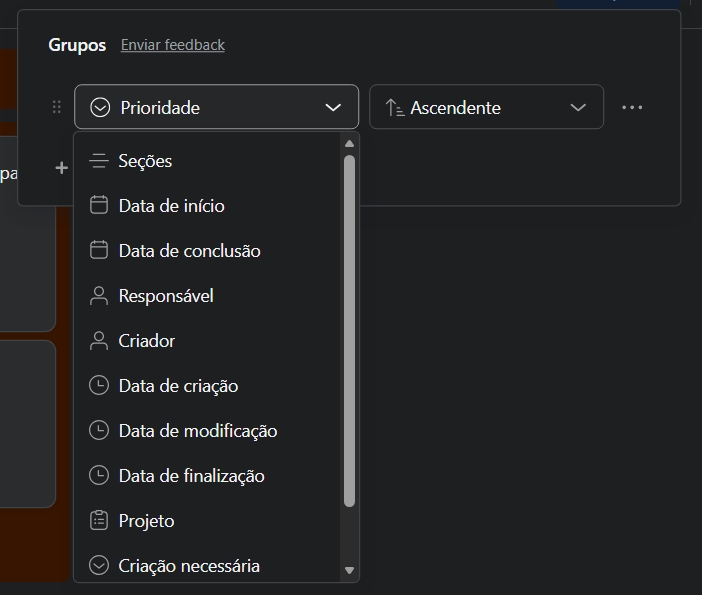
Task: Pick Data de finalização from the list
Action: (x=191, y=475)
